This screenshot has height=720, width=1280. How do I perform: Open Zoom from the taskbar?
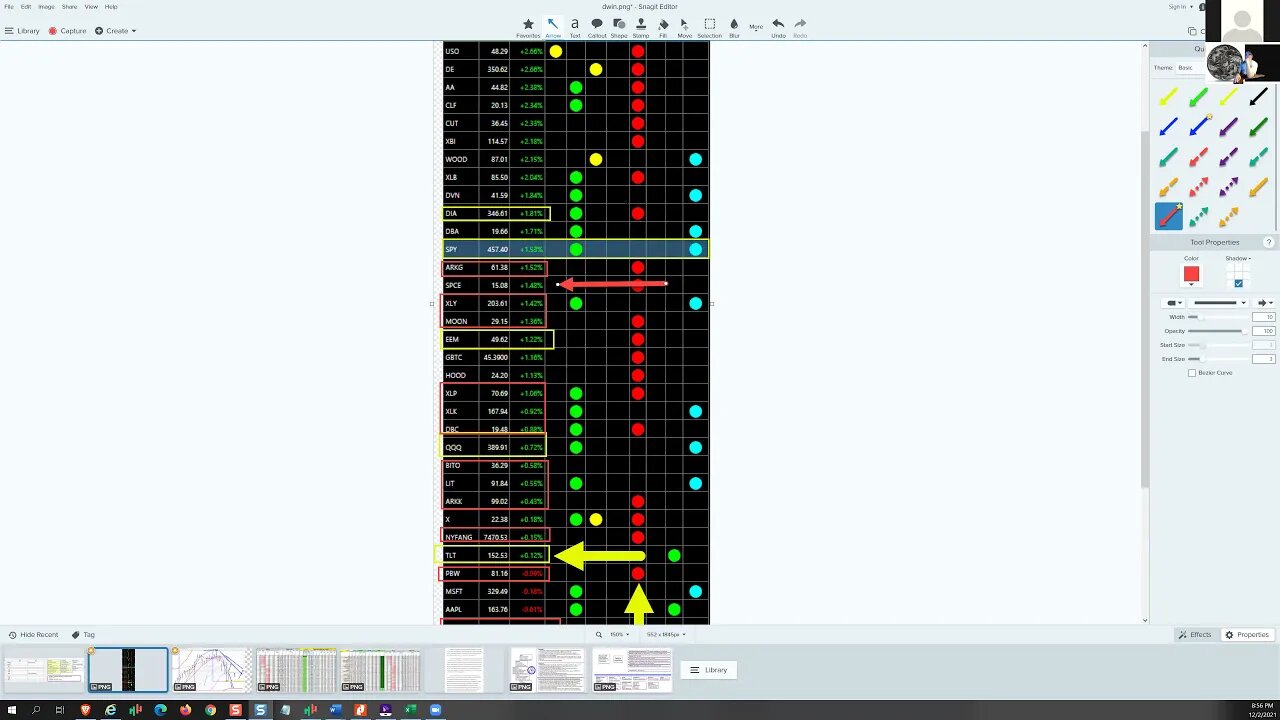tap(435, 710)
